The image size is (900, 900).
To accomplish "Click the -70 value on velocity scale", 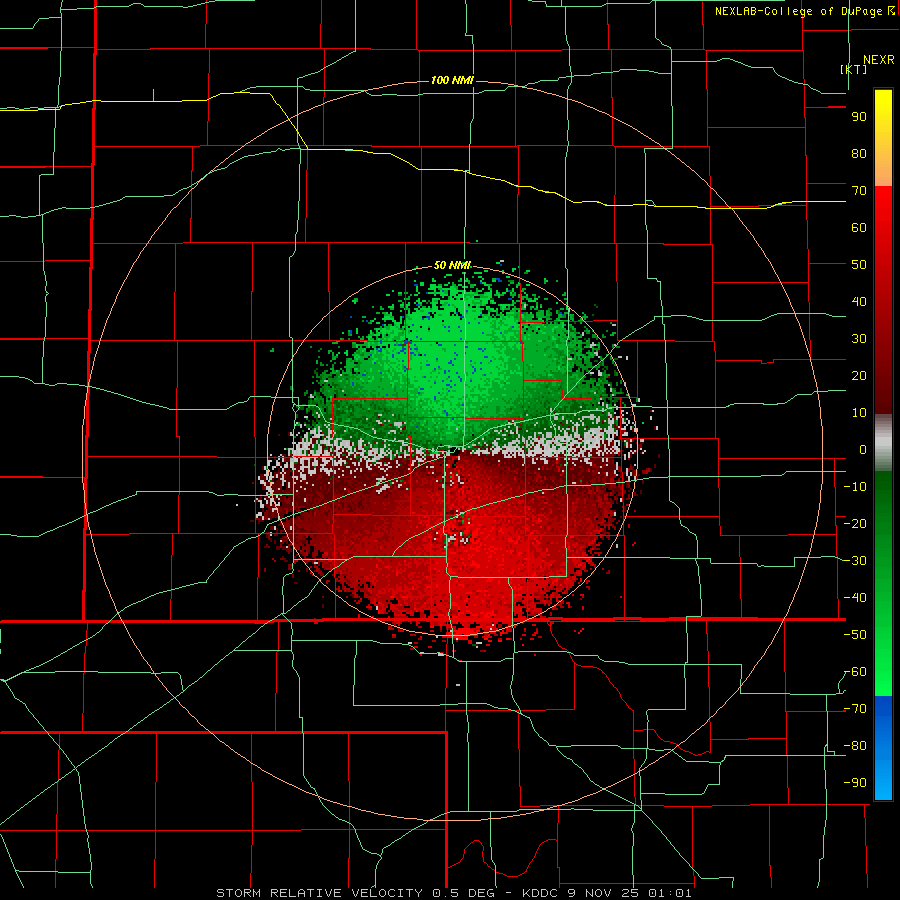I will click(x=855, y=709).
